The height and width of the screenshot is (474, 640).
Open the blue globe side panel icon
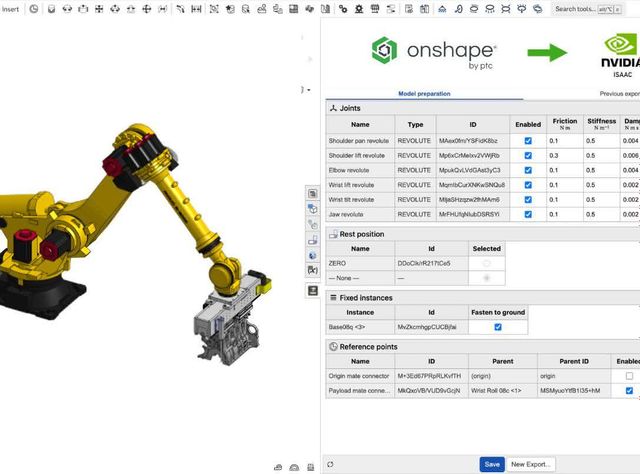pyautogui.click(x=313, y=255)
